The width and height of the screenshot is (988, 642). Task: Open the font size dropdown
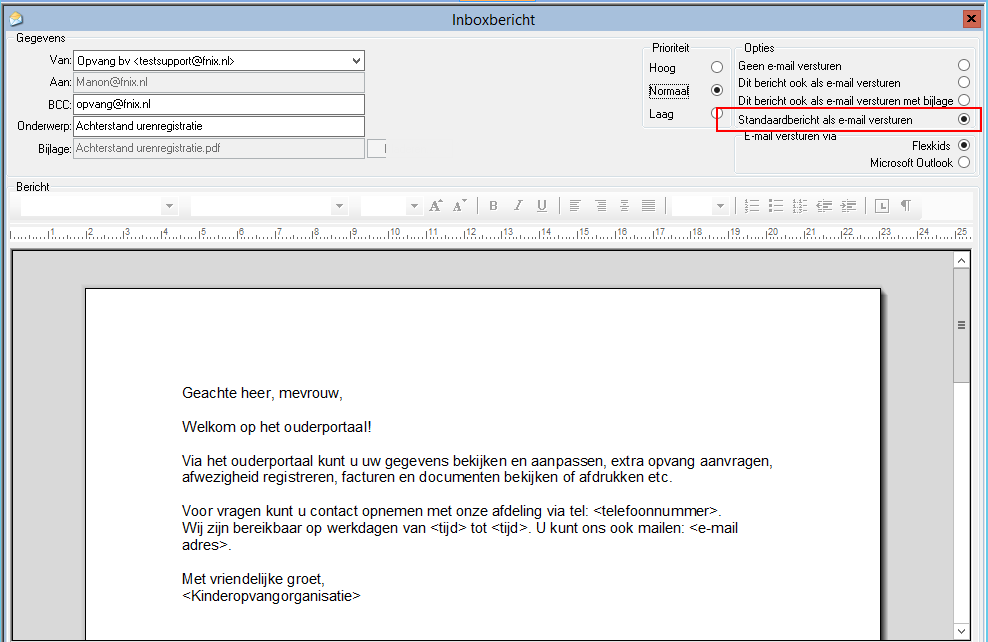[x=413, y=206]
